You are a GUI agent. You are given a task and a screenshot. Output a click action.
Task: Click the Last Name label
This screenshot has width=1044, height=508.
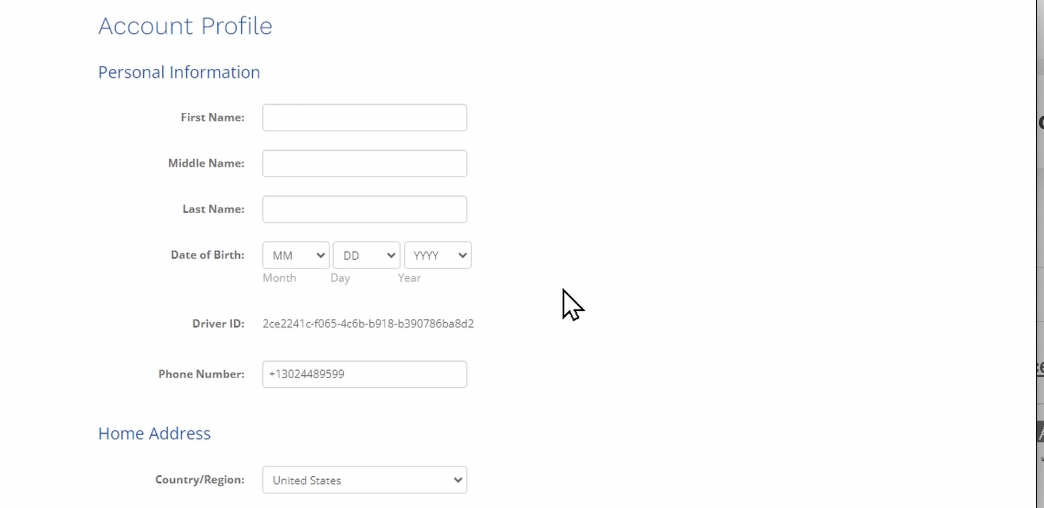pos(213,209)
